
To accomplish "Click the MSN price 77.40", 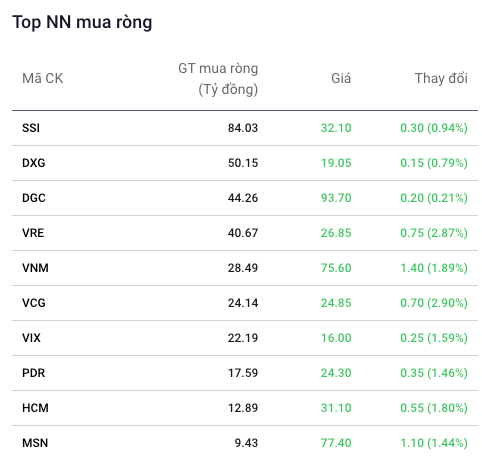I will (336, 443).
